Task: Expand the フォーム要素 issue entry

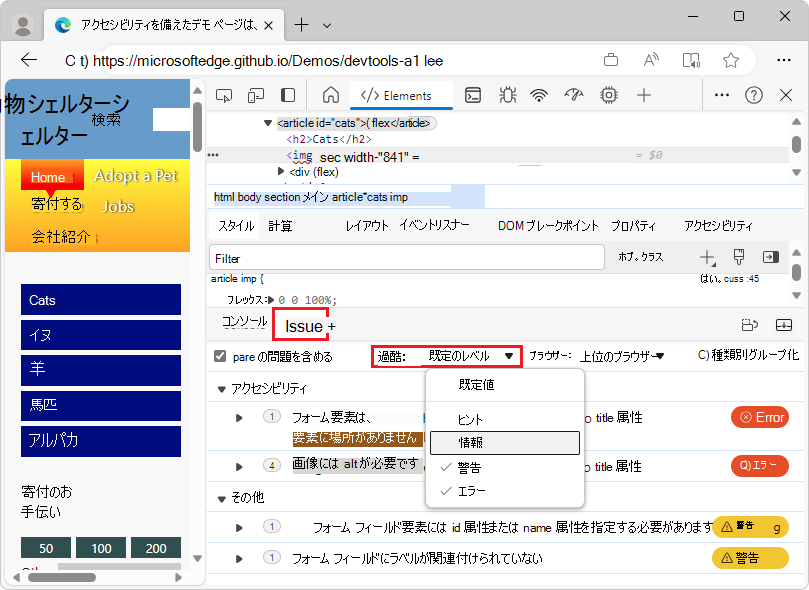Action: click(x=236, y=417)
